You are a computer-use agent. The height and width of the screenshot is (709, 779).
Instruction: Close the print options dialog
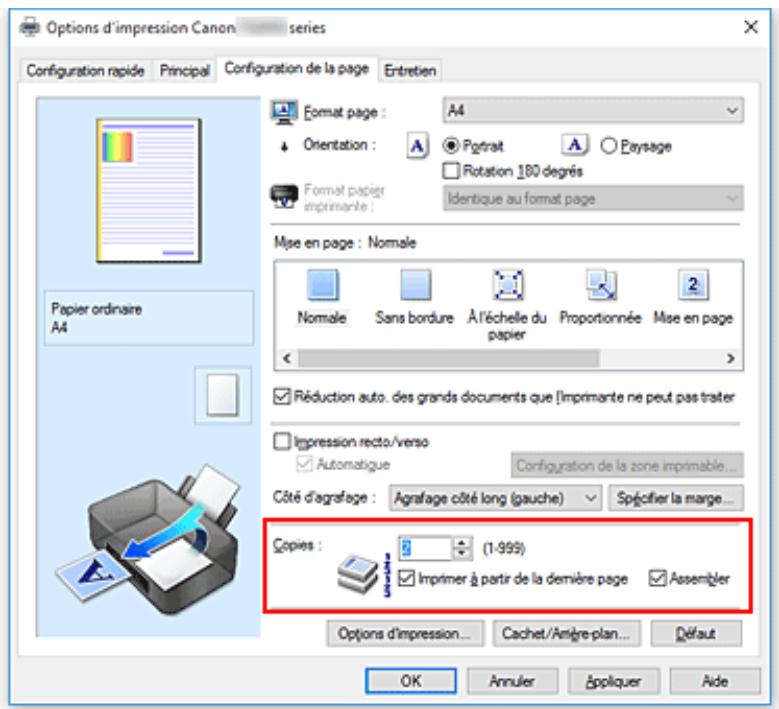pos(751,27)
